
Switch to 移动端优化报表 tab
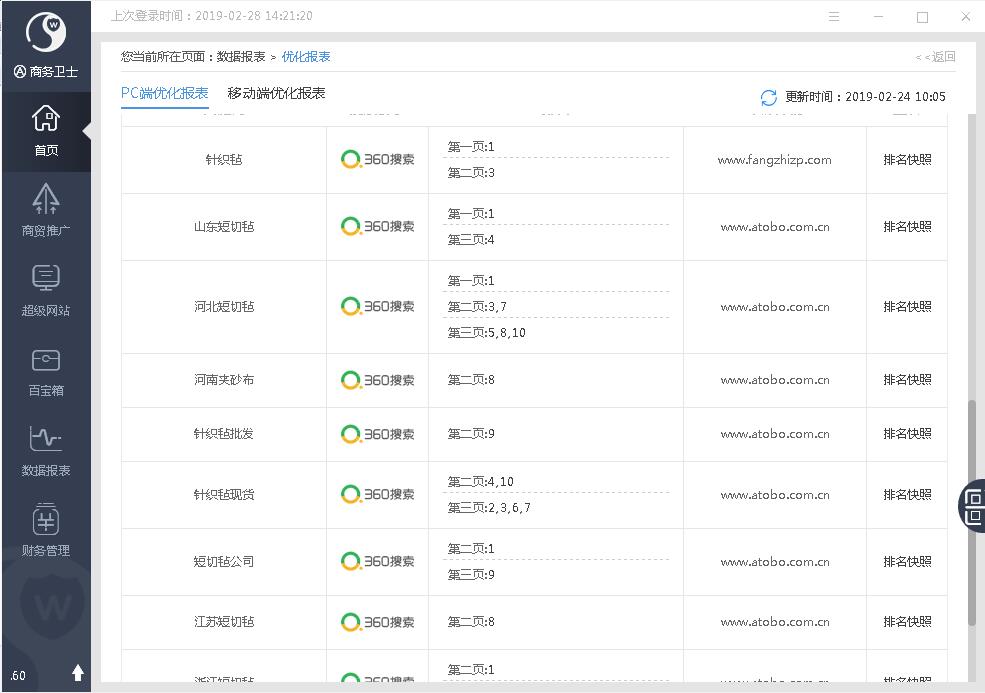coord(276,93)
